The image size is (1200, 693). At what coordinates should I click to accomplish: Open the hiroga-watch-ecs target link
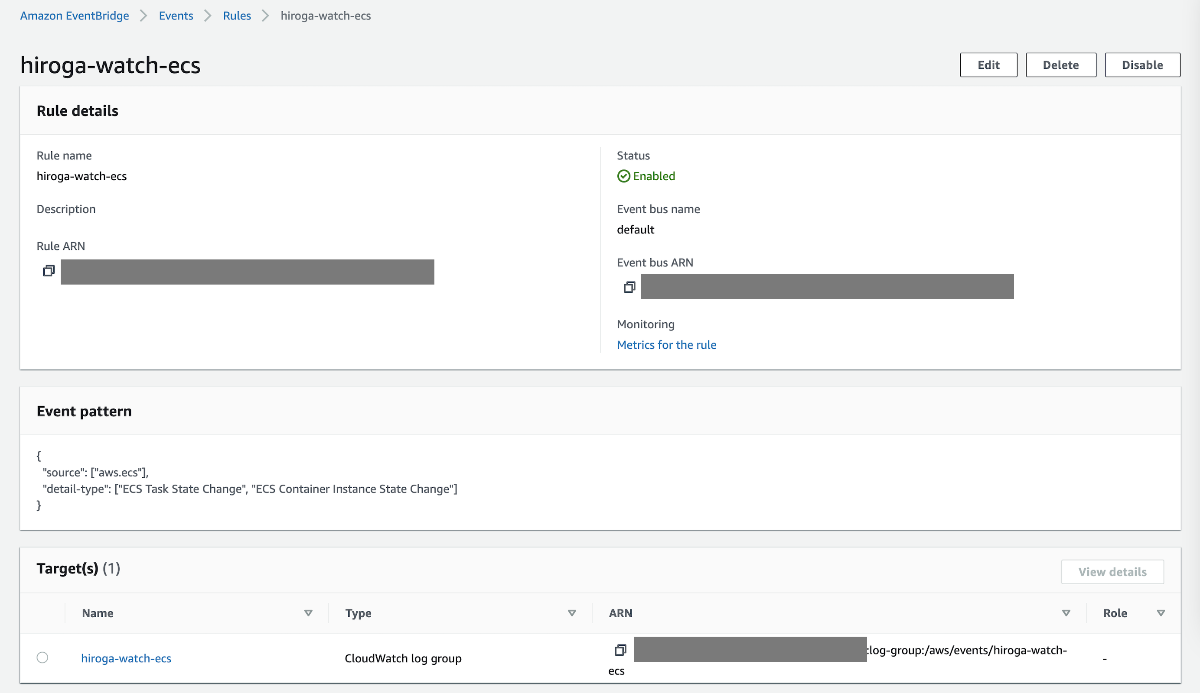coord(126,658)
